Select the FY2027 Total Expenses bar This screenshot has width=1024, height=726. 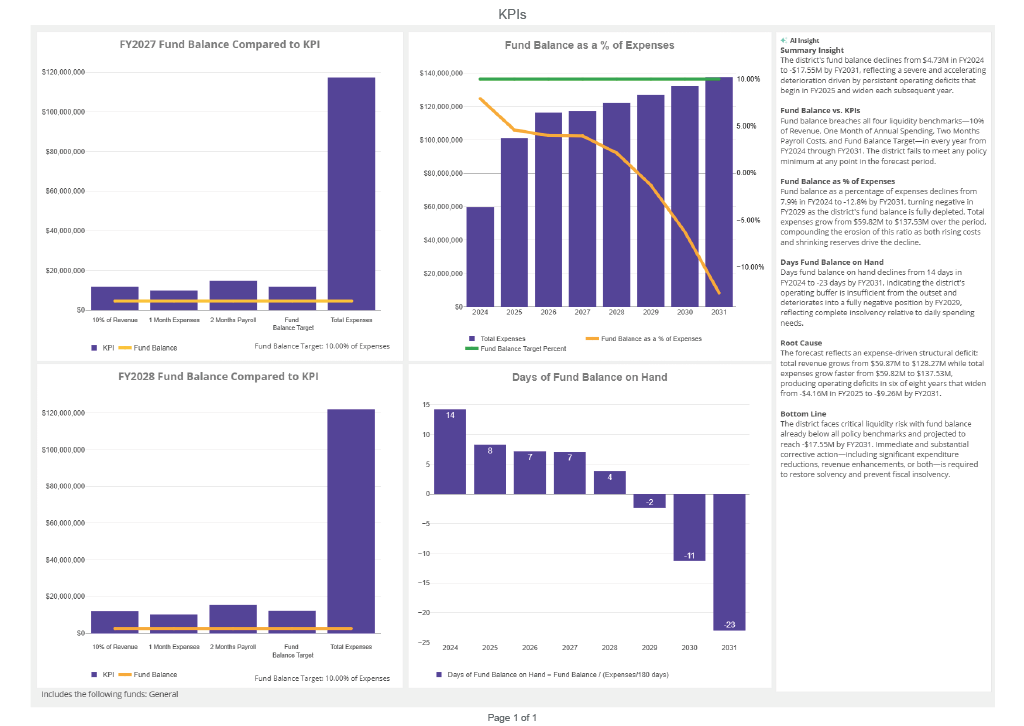click(x=351, y=194)
